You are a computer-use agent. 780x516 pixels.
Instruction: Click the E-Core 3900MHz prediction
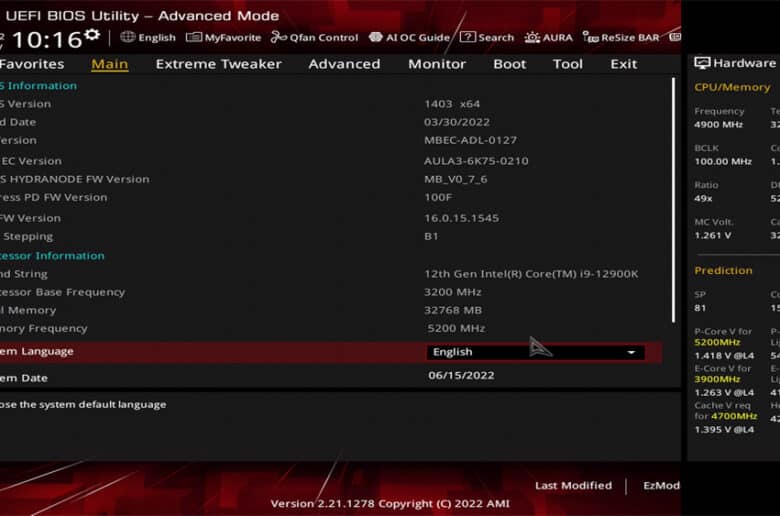(717, 379)
